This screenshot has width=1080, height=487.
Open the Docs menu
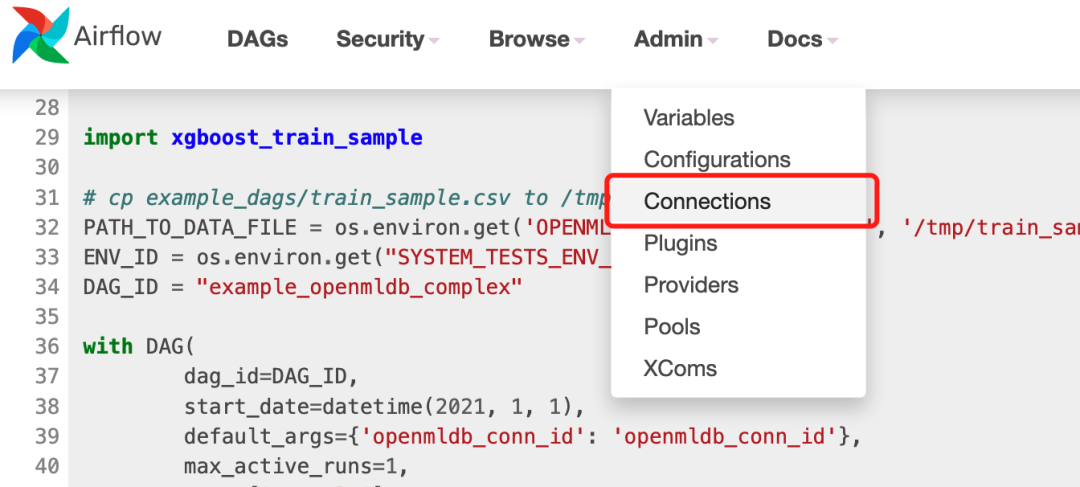(x=795, y=39)
